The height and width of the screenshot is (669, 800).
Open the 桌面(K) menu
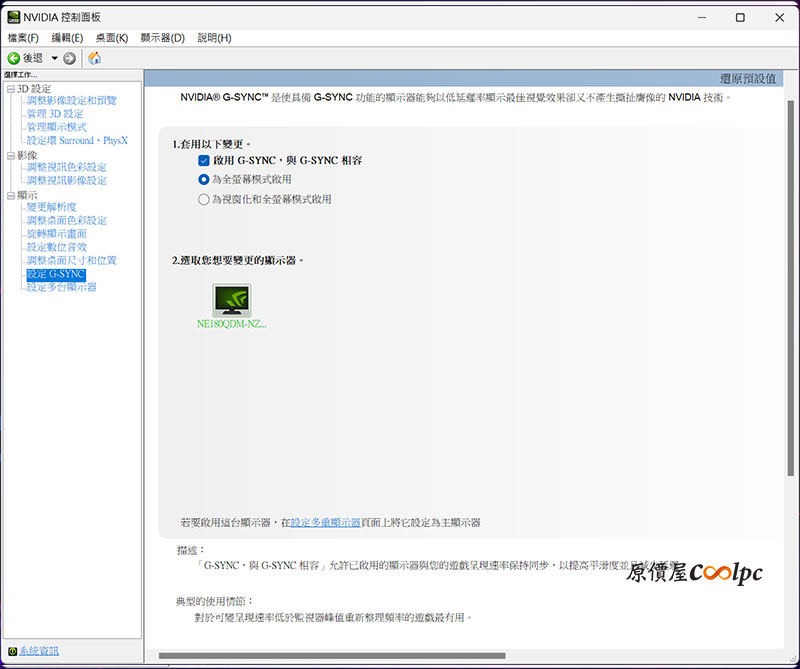click(112, 38)
